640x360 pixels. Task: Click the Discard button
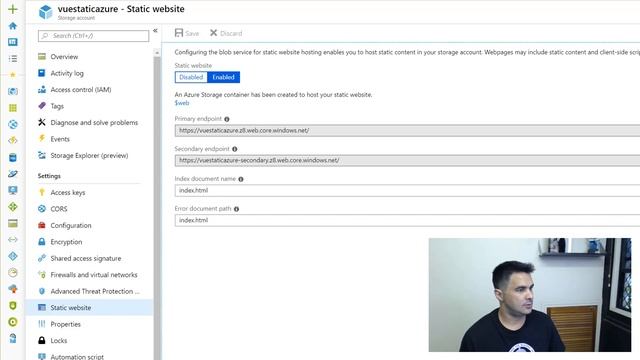pyautogui.click(x=226, y=33)
